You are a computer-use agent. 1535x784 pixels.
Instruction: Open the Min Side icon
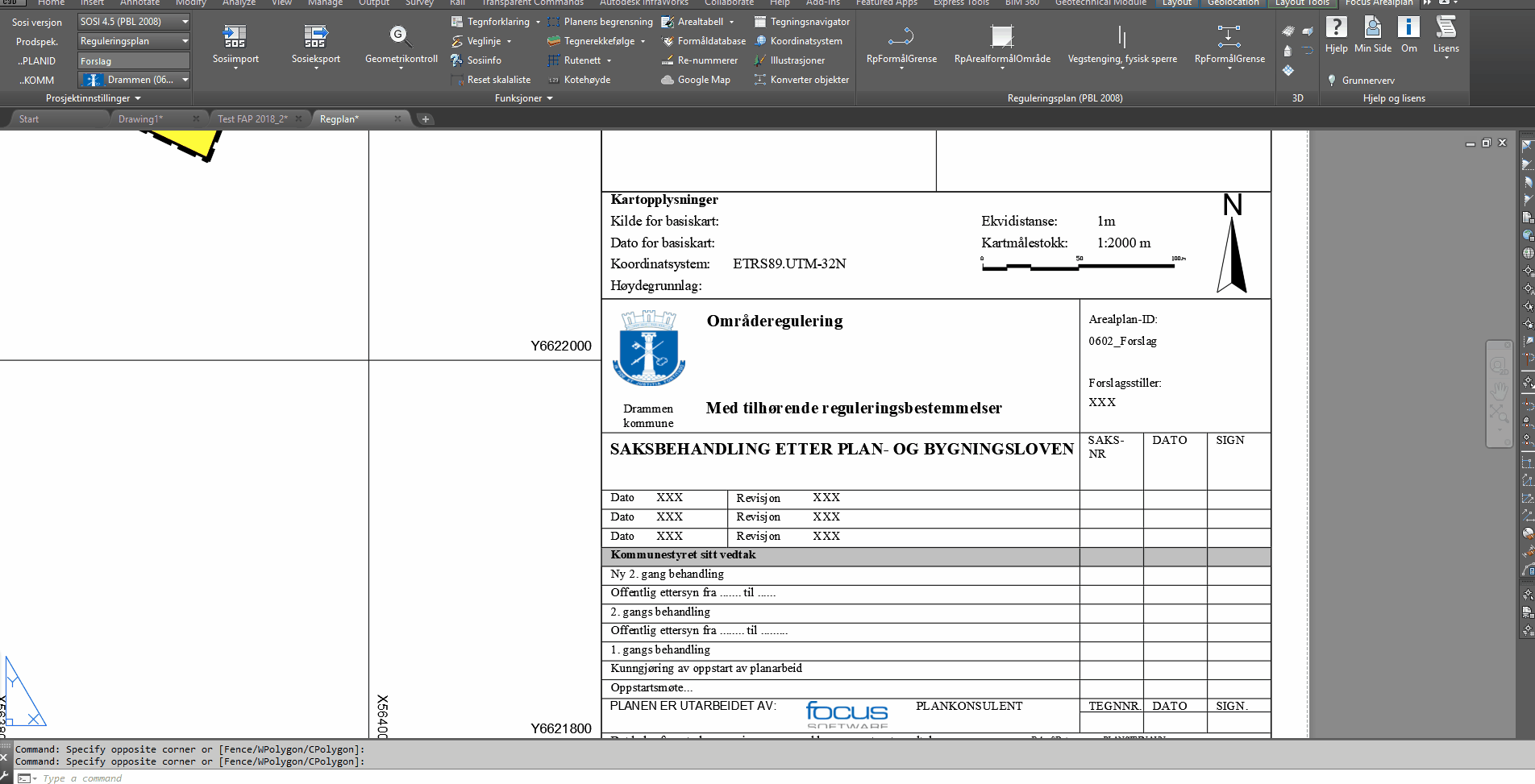coord(1372,28)
